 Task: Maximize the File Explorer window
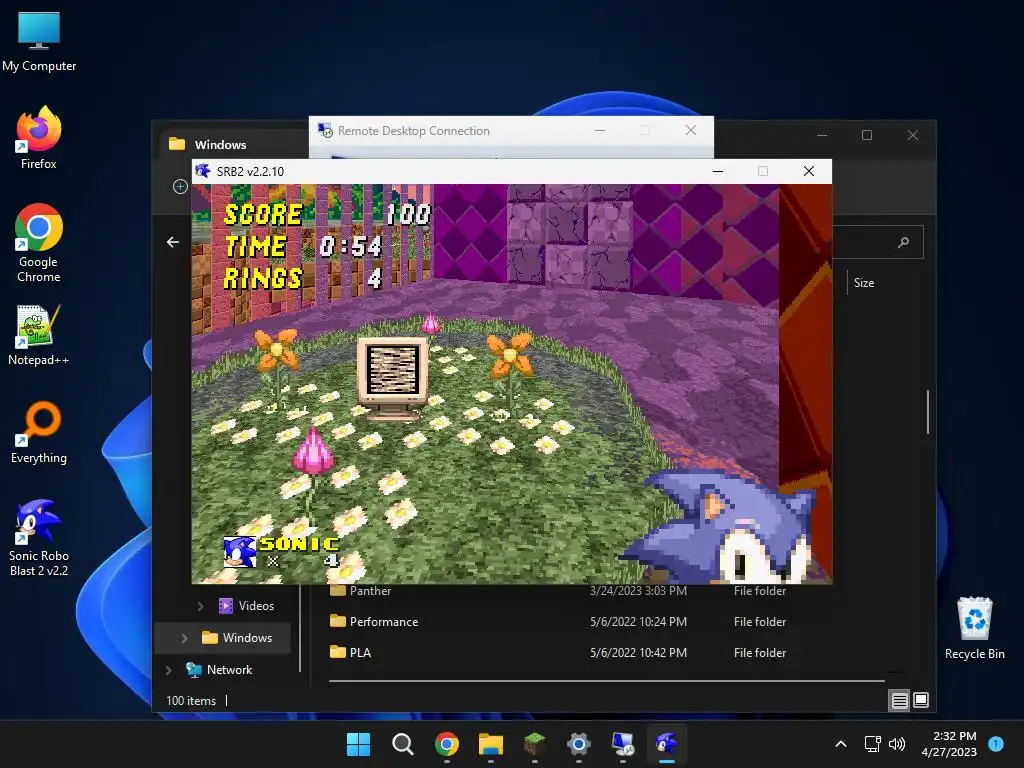click(x=867, y=135)
